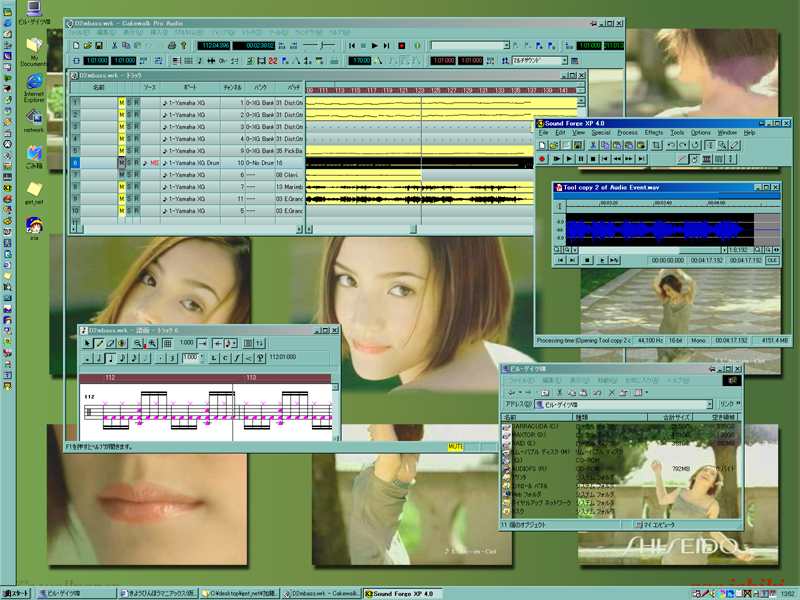800x600 pixels.
Task: Toggle Record arm on track 4
Action: pos(137,139)
